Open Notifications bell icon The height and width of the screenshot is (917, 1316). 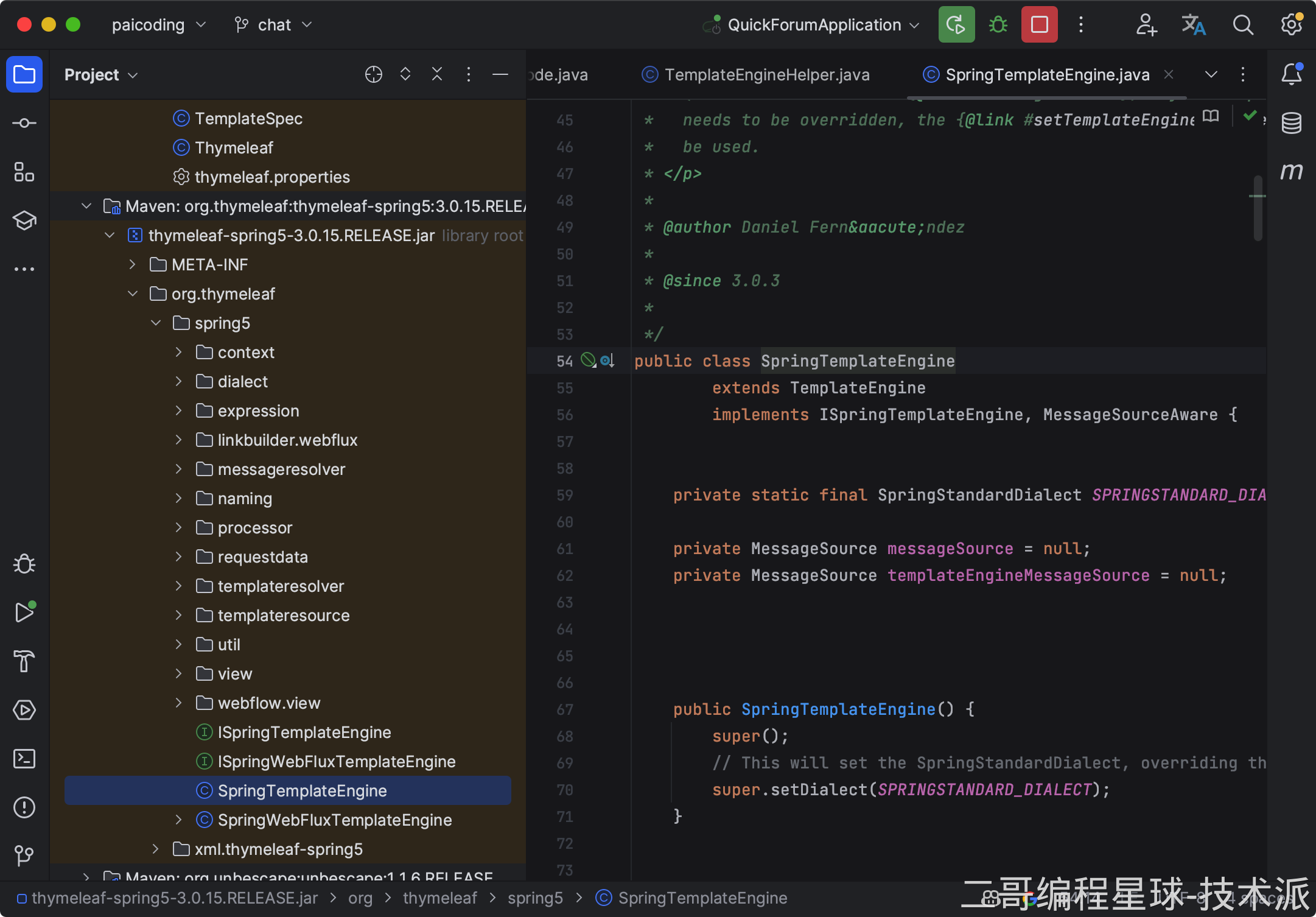click(1291, 74)
